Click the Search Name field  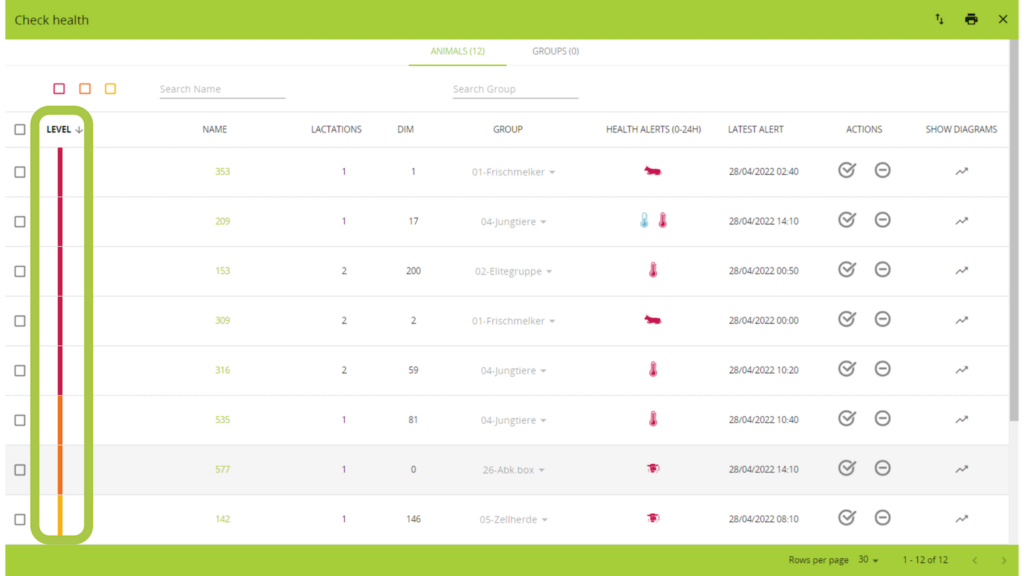[222, 89]
